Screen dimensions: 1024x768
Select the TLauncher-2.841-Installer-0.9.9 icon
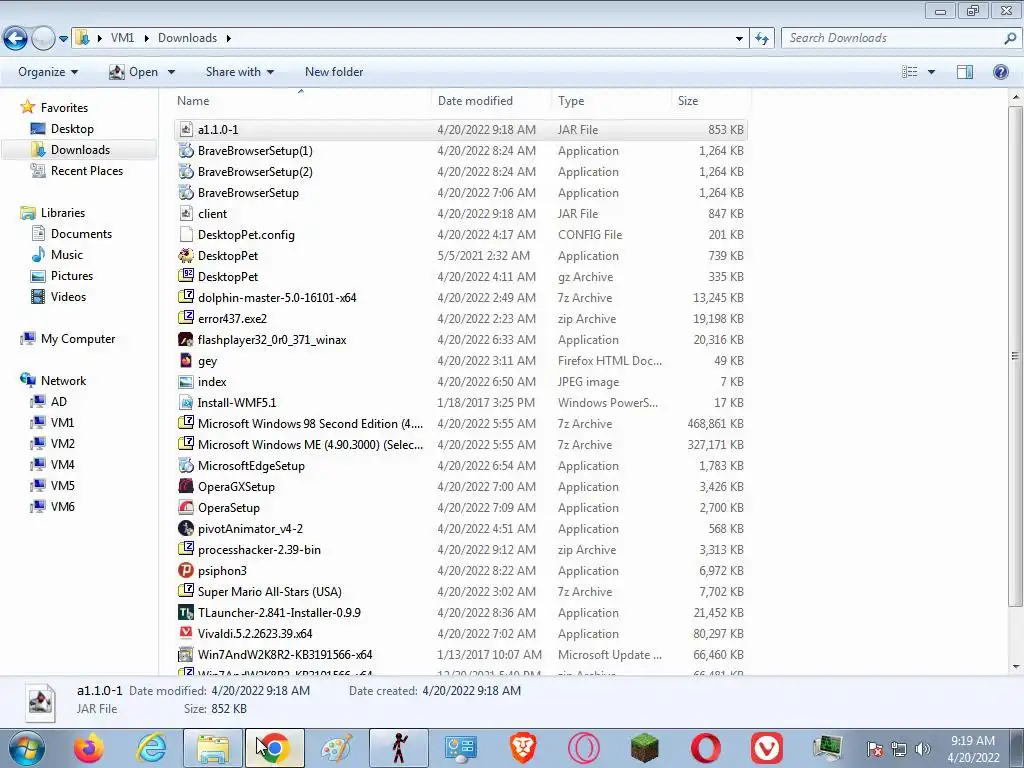tap(186, 613)
